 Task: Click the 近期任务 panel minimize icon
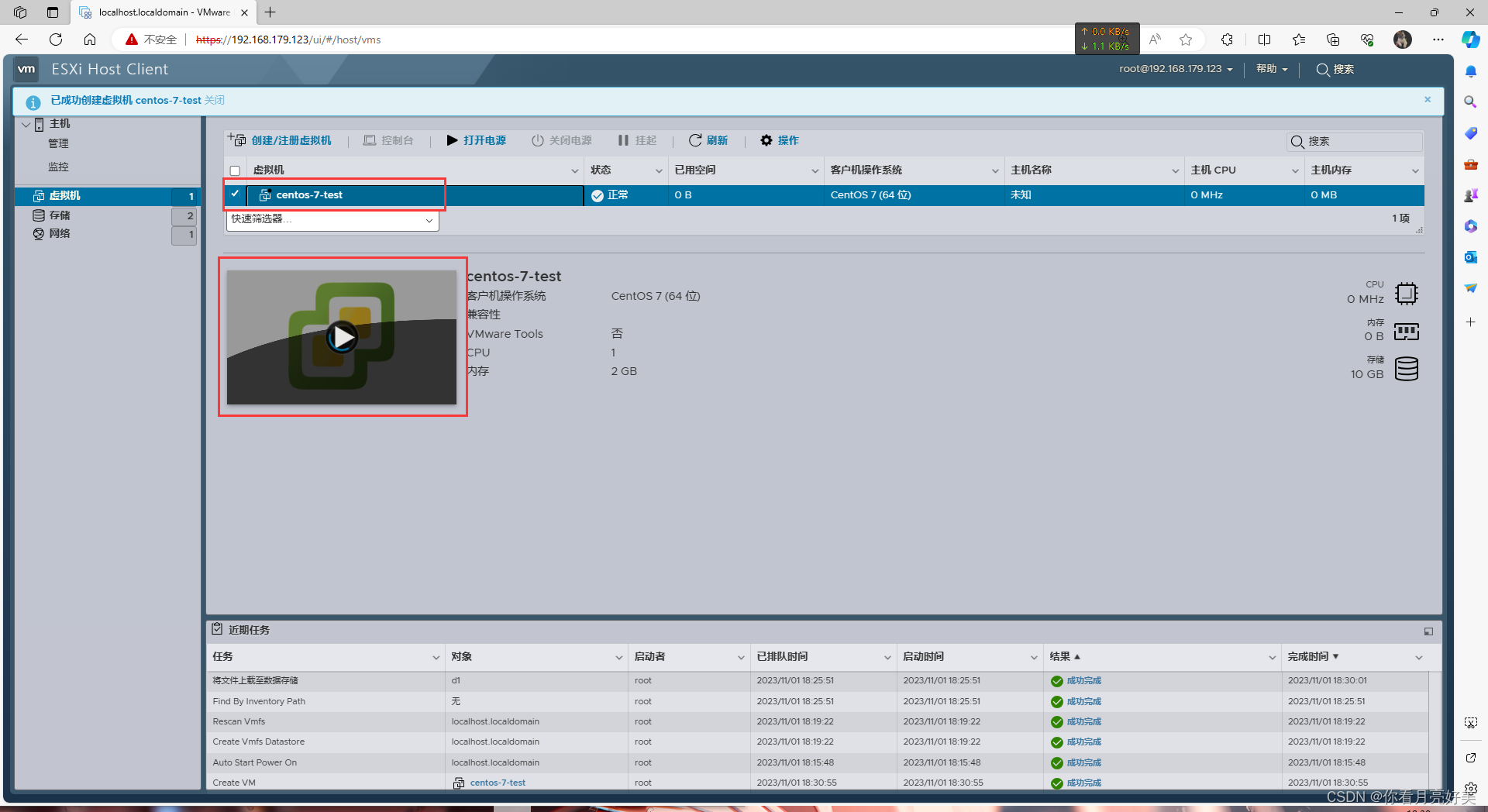point(1428,631)
